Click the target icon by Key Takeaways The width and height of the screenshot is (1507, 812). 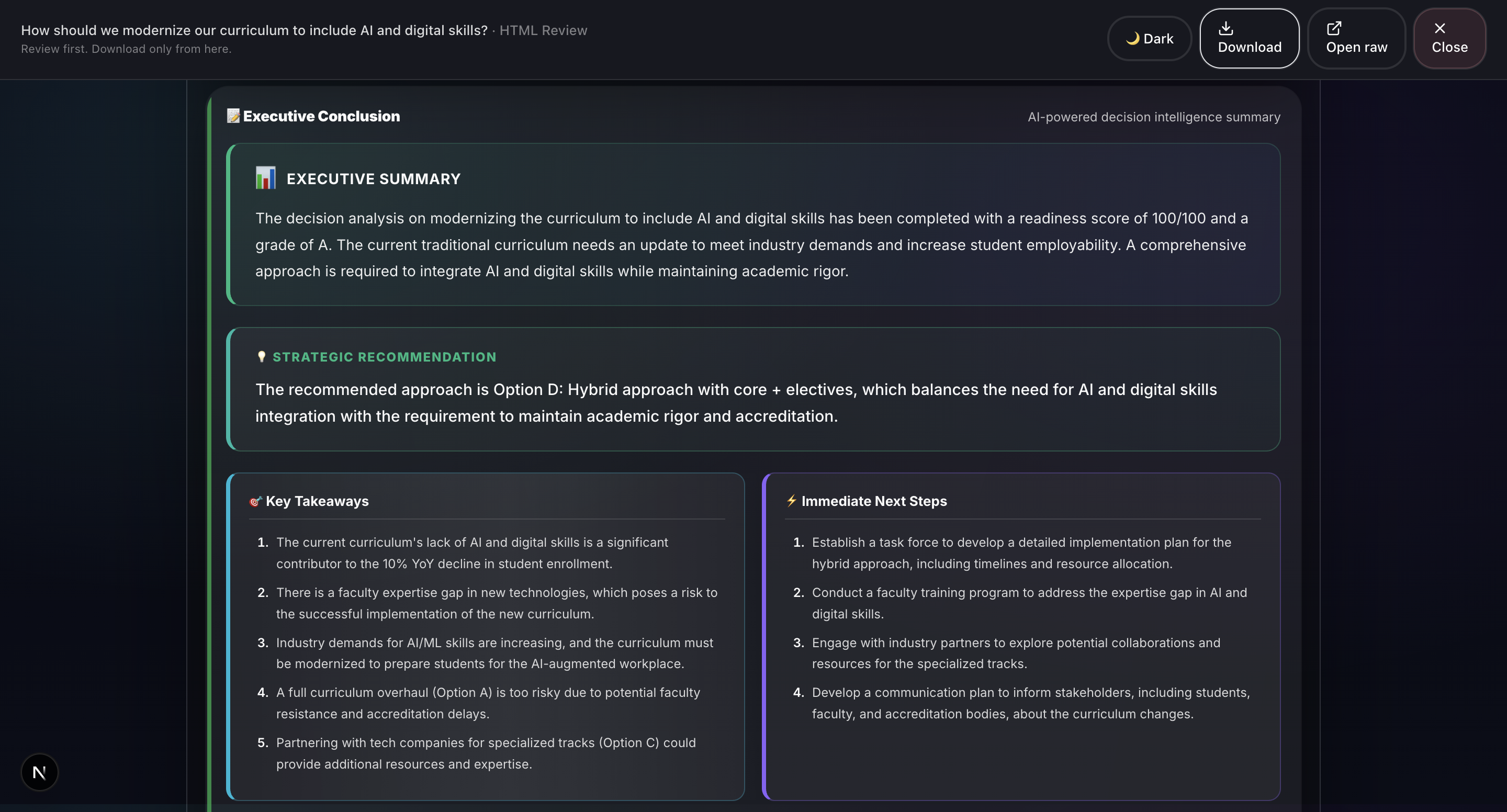click(x=255, y=501)
